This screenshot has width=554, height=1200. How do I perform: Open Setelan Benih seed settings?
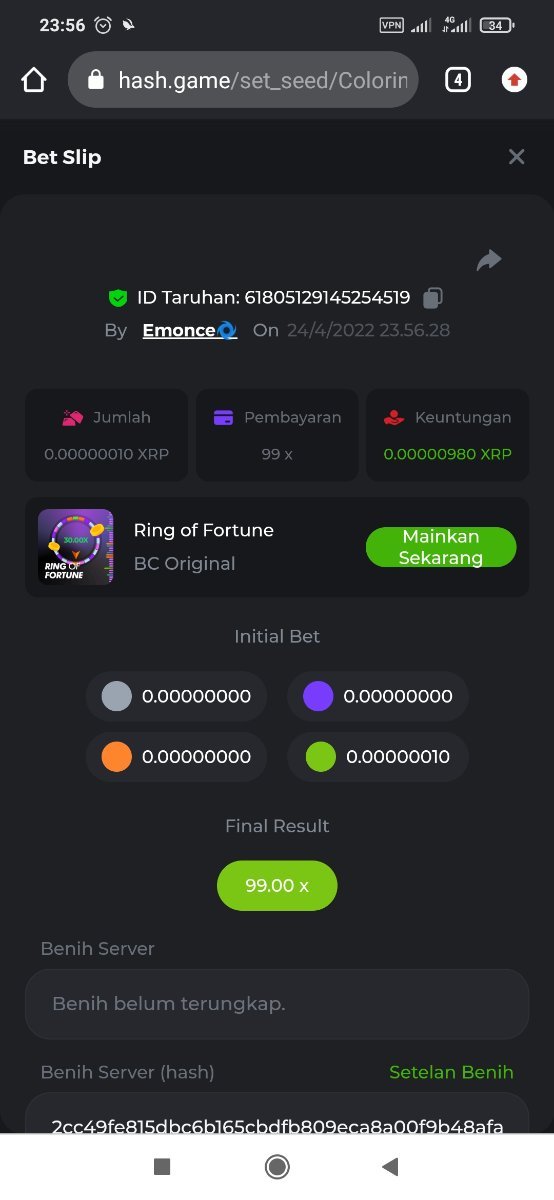coord(451,1072)
